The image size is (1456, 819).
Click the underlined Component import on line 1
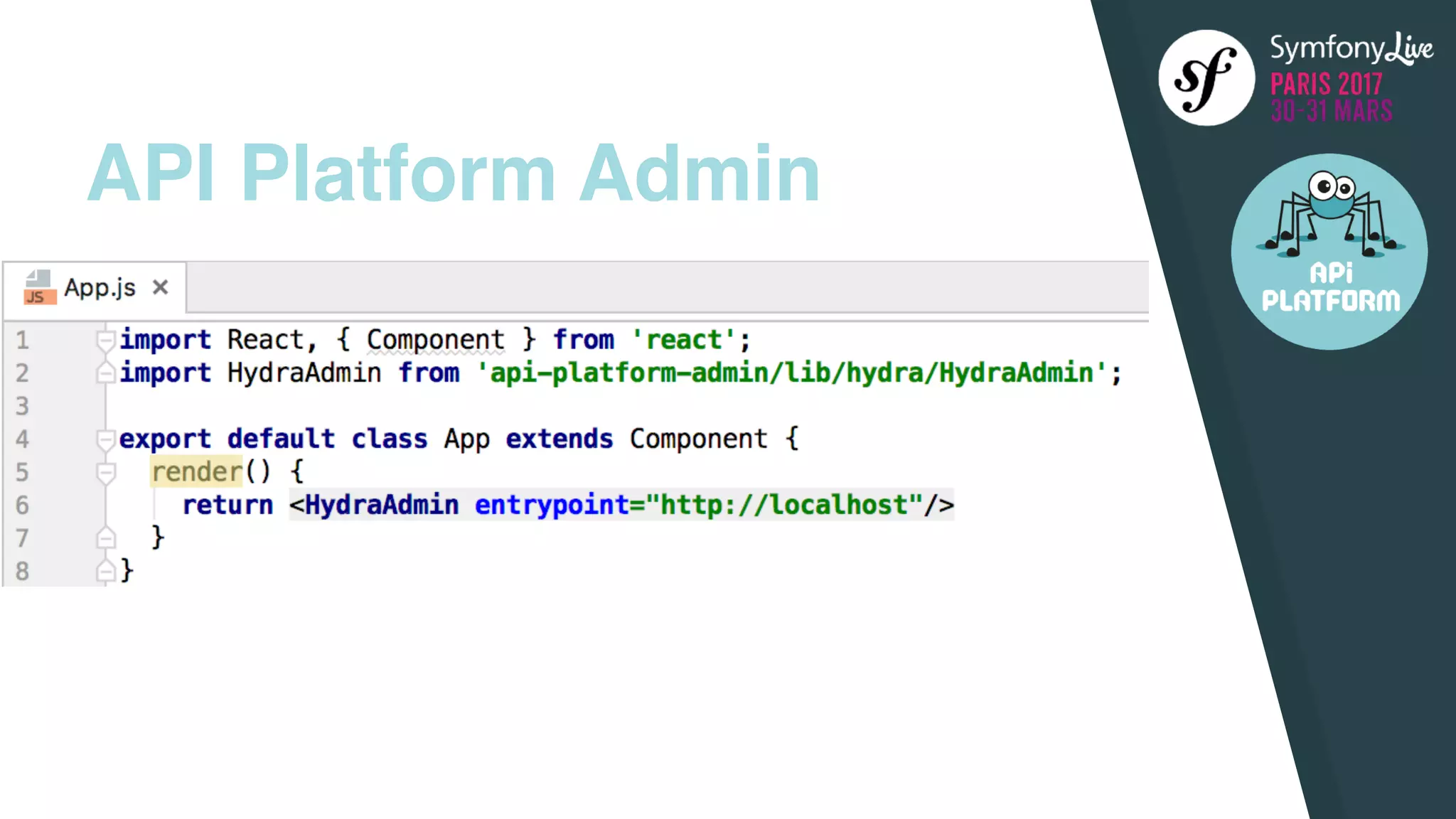point(436,340)
